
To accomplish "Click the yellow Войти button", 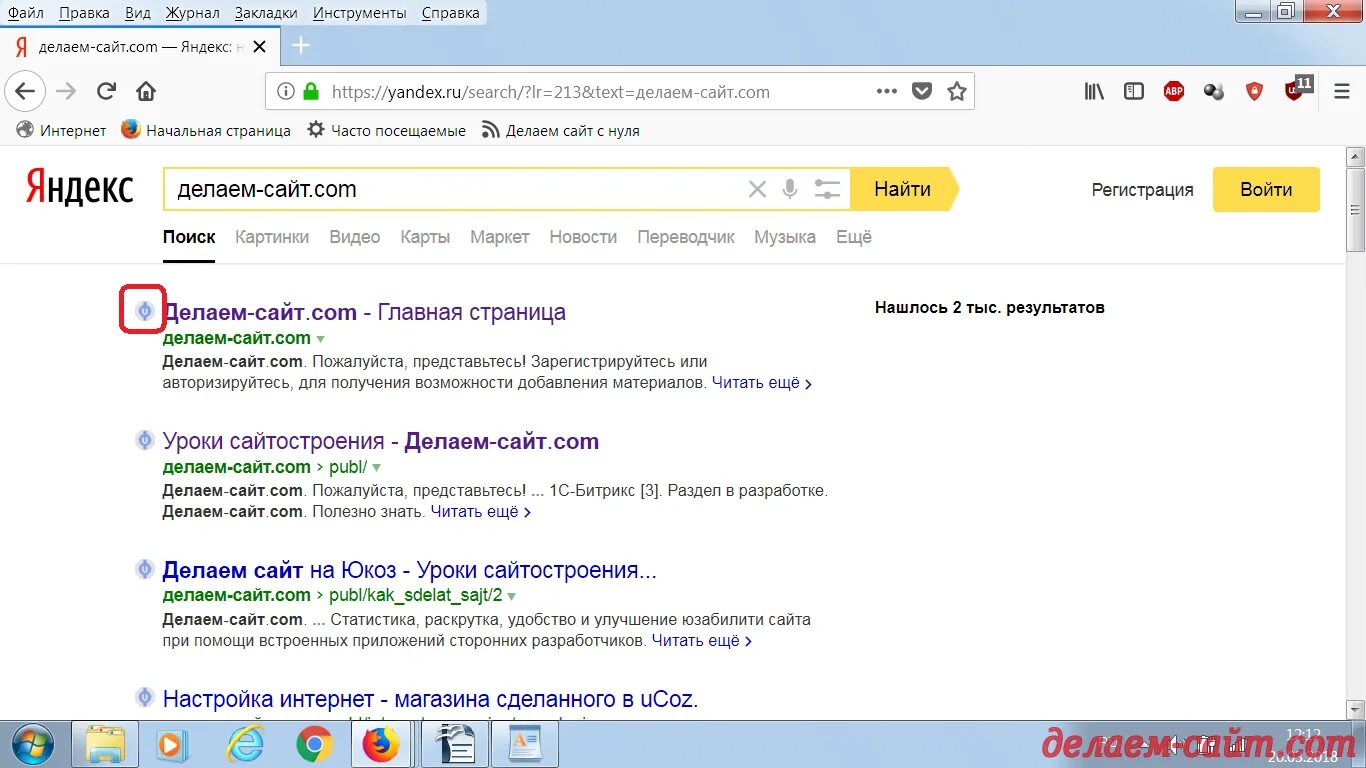I will (1266, 189).
